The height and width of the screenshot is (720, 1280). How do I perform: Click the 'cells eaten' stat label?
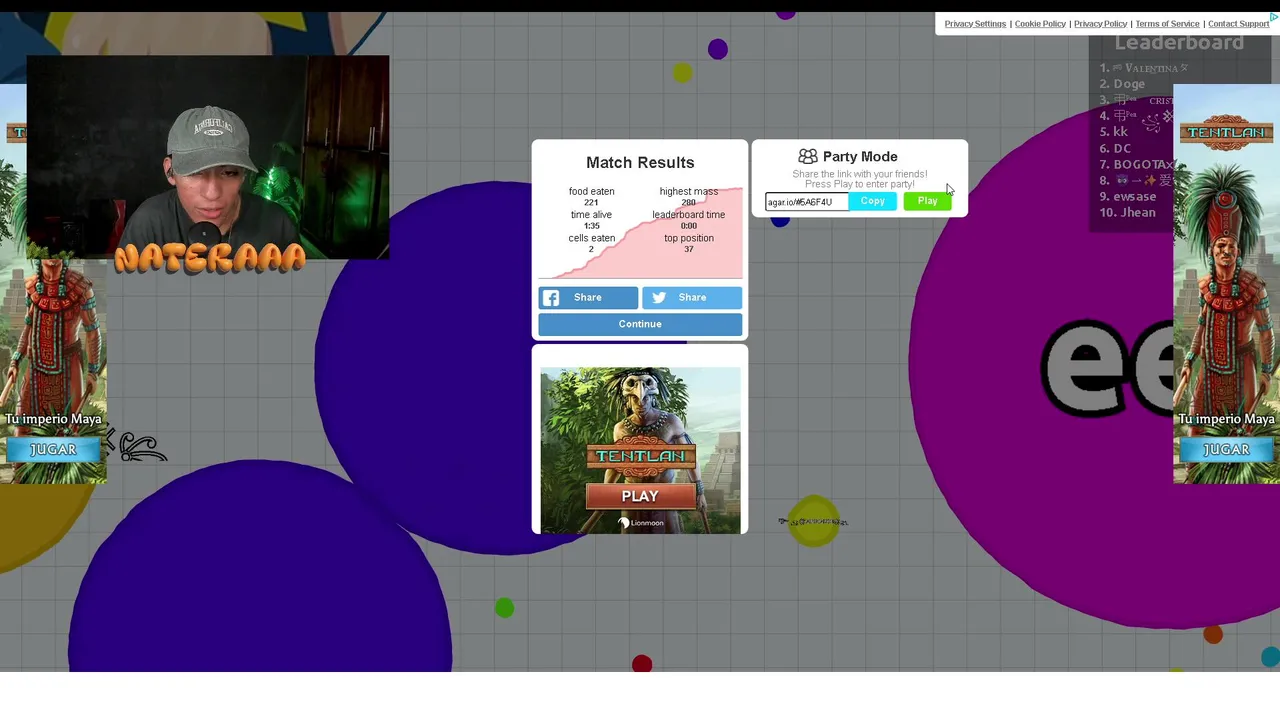pos(591,238)
